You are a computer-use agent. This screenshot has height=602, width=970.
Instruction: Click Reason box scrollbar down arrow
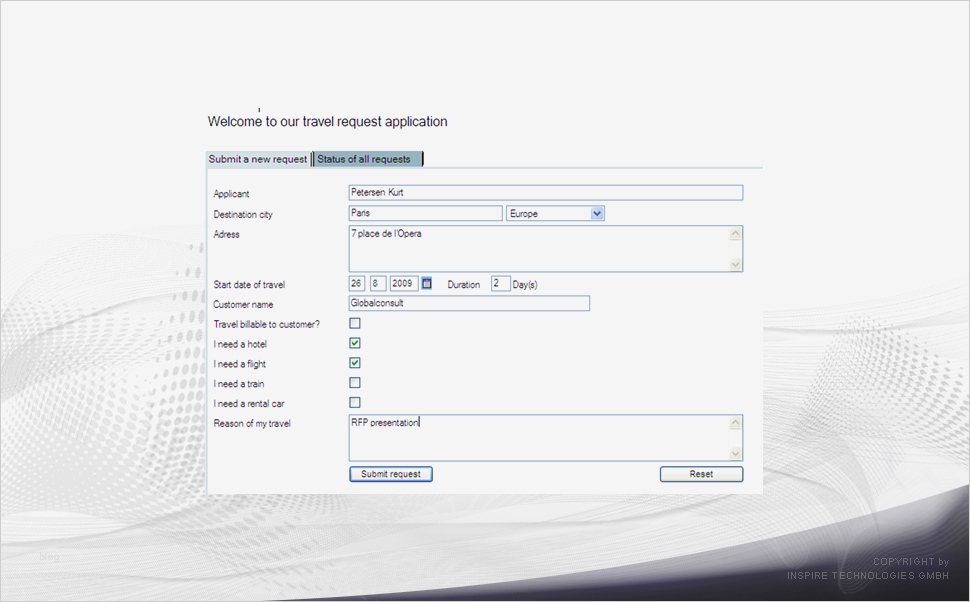pyautogui.click(x=736, y=454)
